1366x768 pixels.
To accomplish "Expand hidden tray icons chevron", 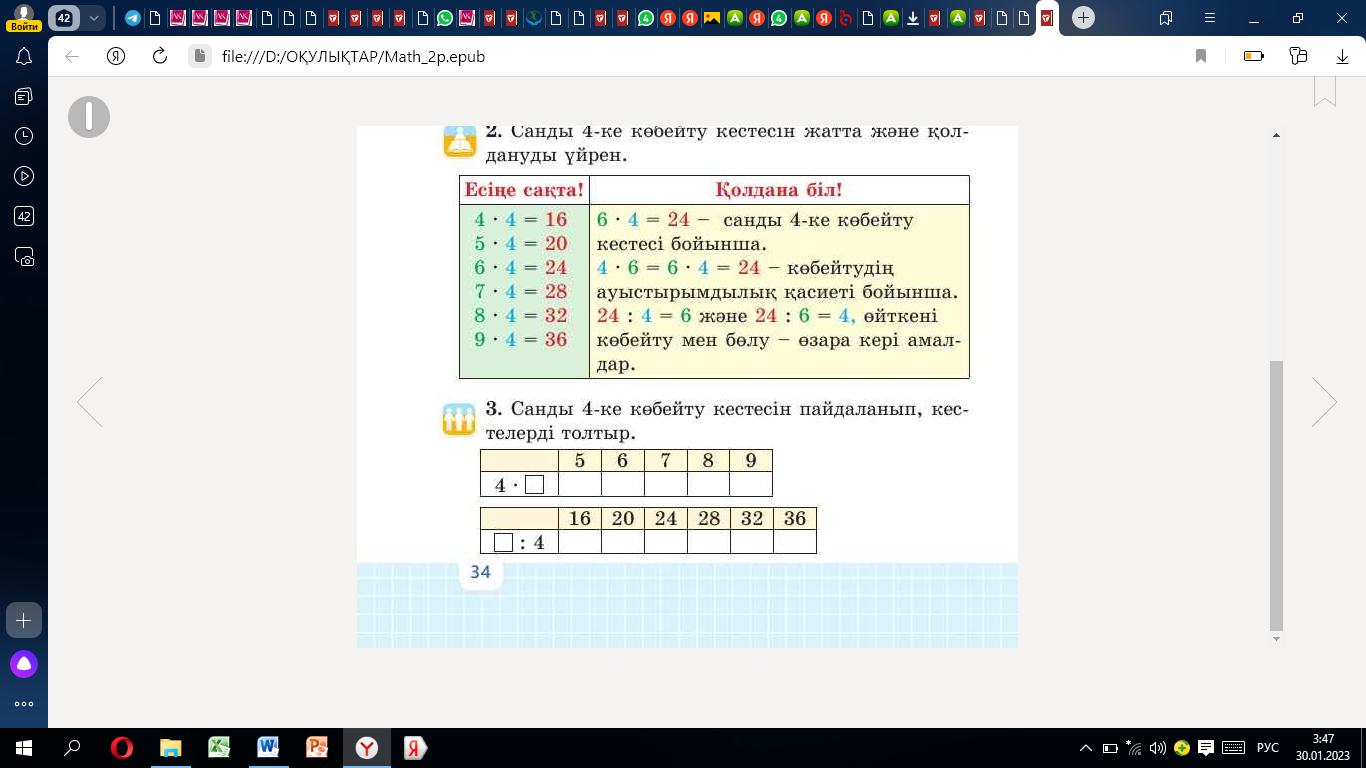I will point(1087,748).
